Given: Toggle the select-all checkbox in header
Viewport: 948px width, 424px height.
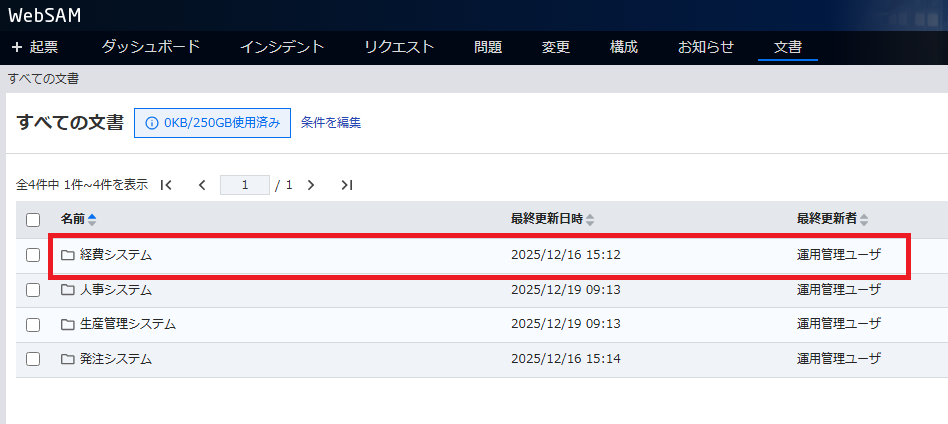Looking at the screenshot, I should [x=33, y=220].
